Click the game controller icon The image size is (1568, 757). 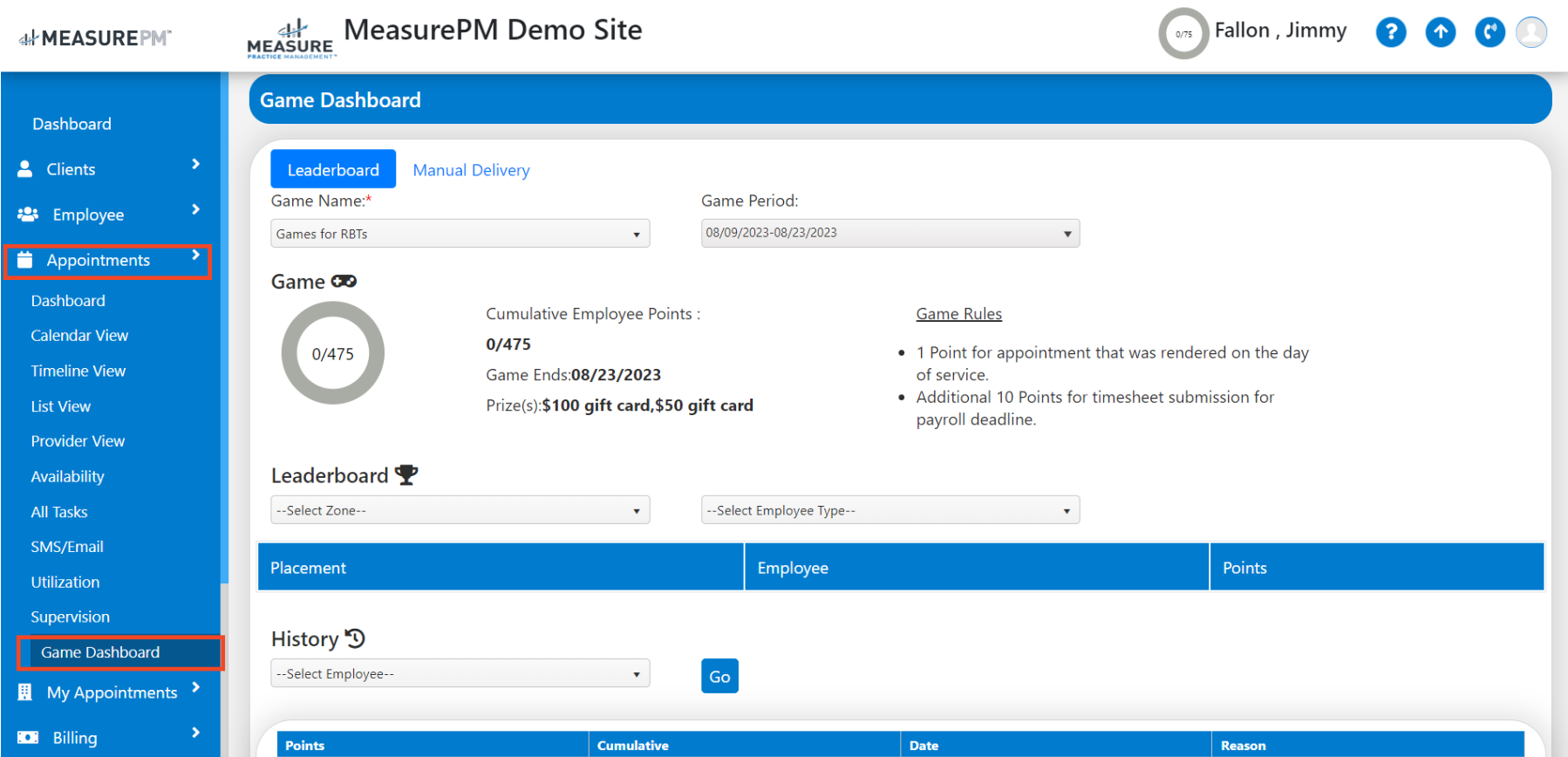344,282
